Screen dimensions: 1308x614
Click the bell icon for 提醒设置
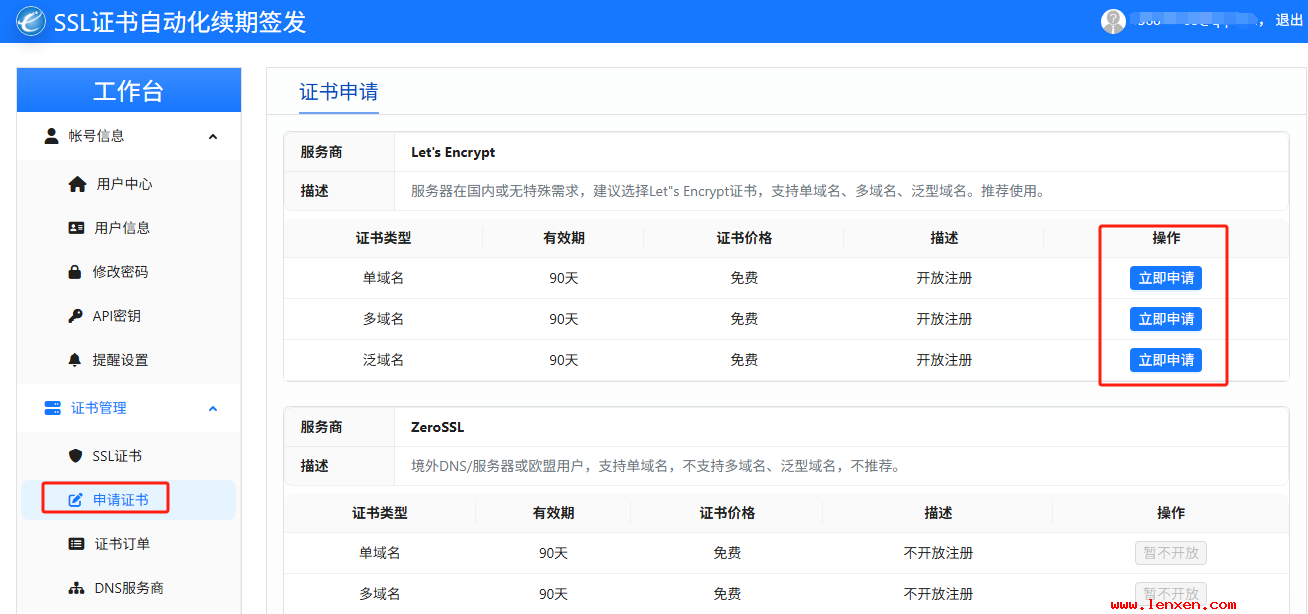point(75,360)
